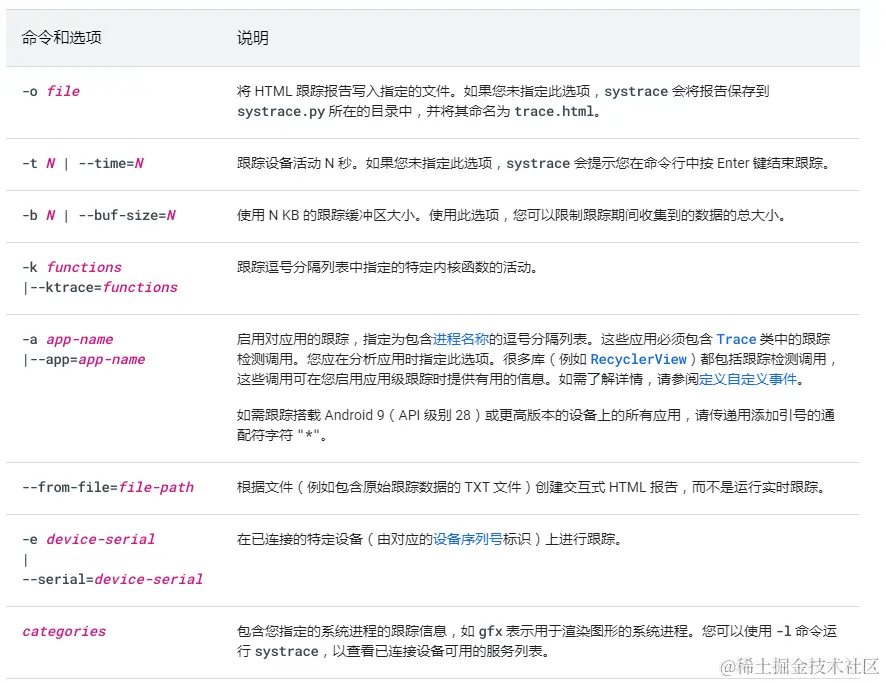Click 'gfx' in the categories description

coord(490,631)
